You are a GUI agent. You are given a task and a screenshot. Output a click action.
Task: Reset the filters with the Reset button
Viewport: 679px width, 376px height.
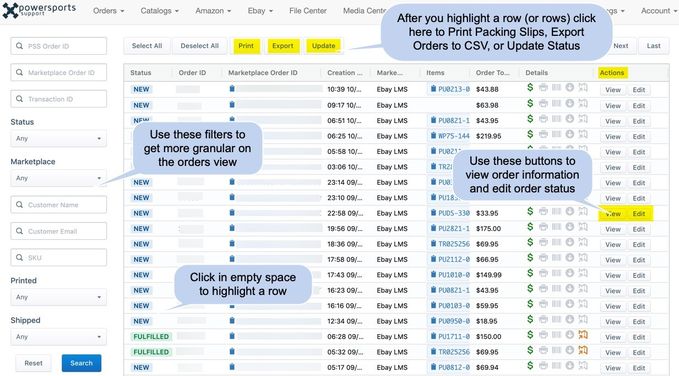[33, 363]
